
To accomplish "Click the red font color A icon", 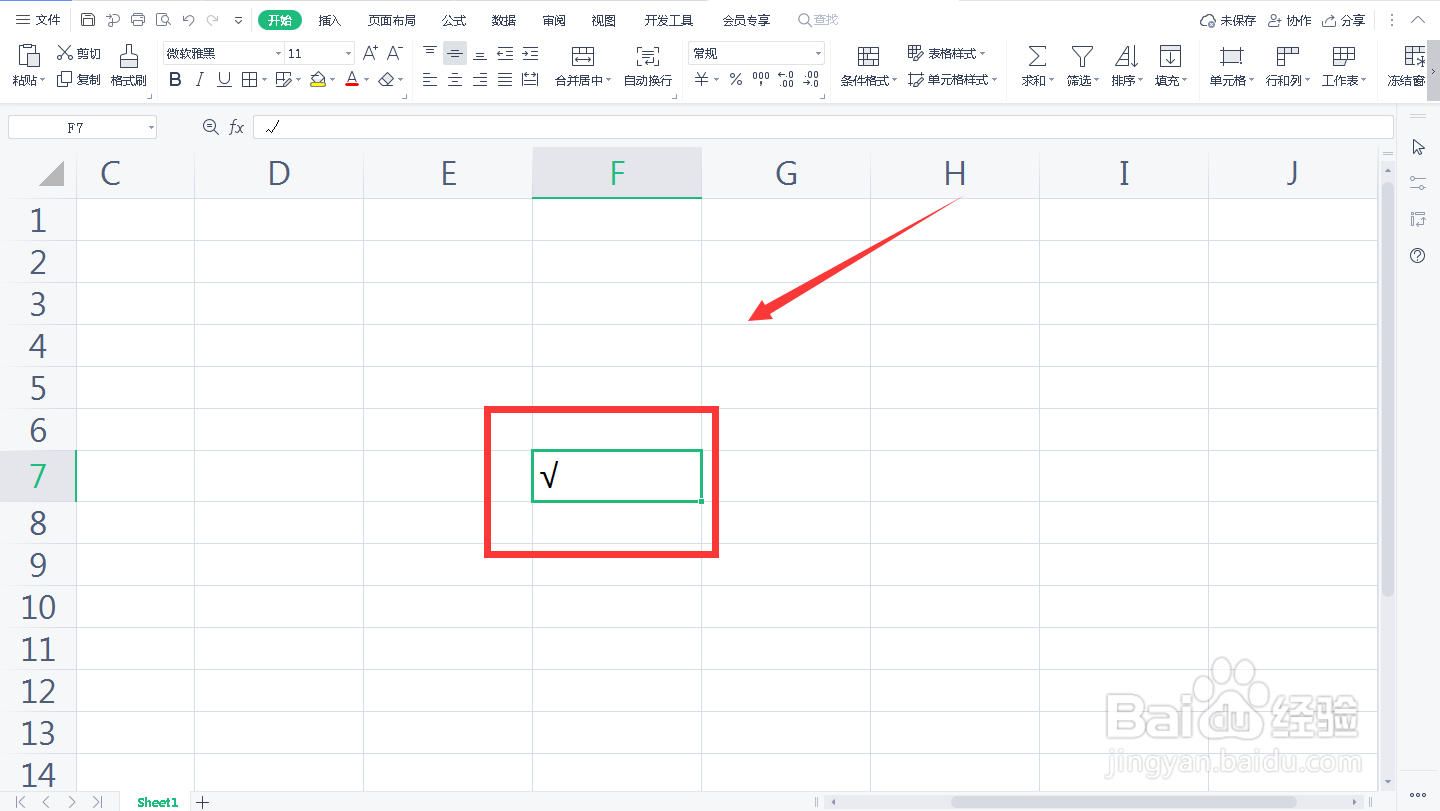I will tap(352, 79).
